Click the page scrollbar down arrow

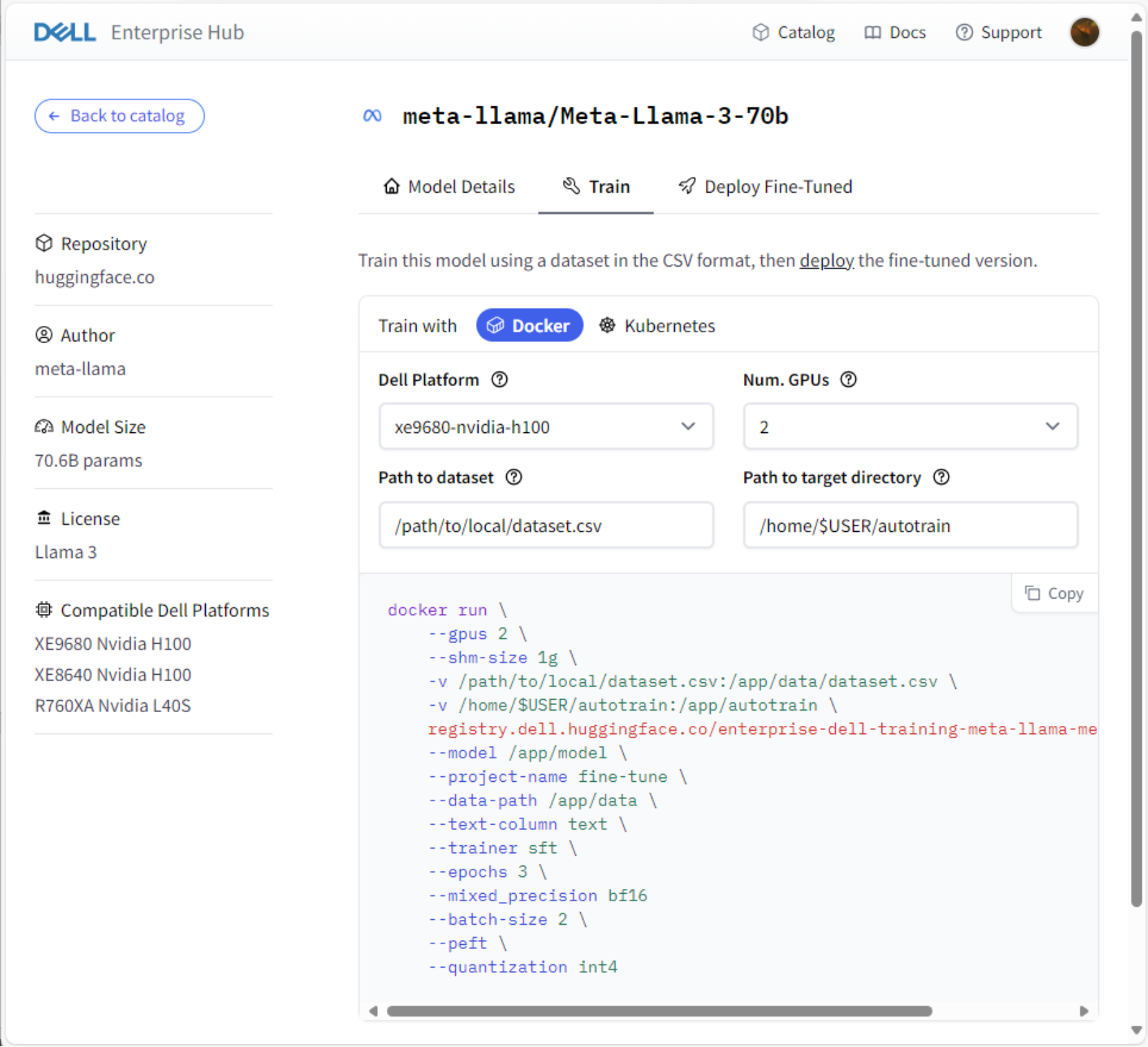click(1136, 1030)
